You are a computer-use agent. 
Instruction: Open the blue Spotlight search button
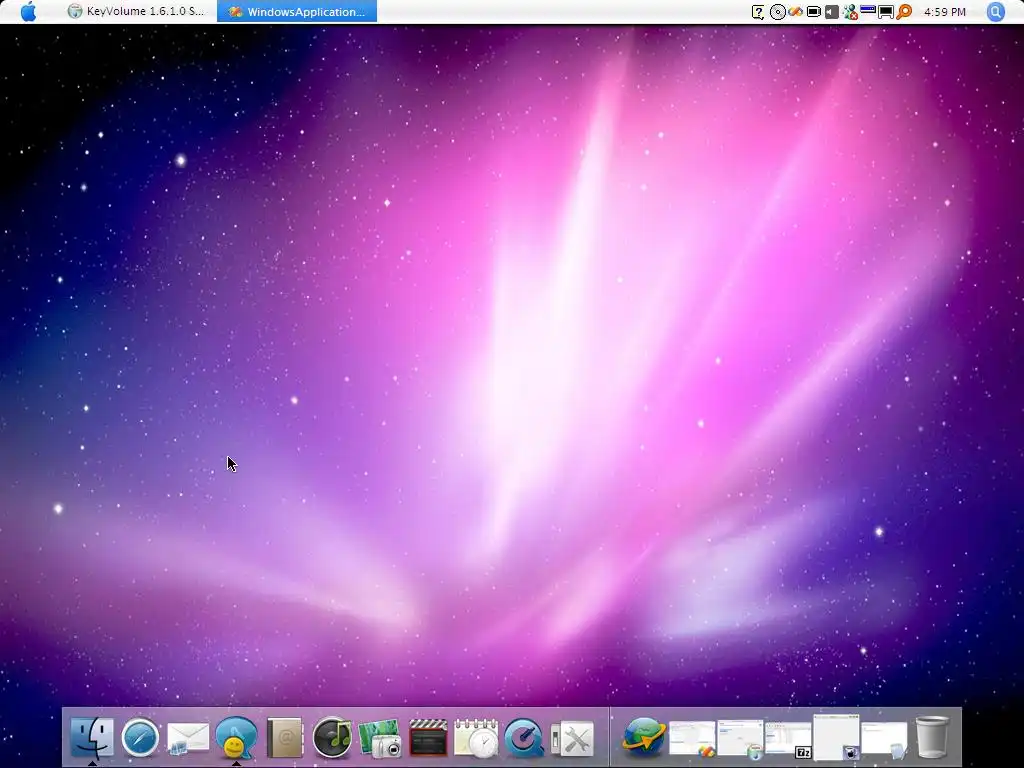coord(995,12)
